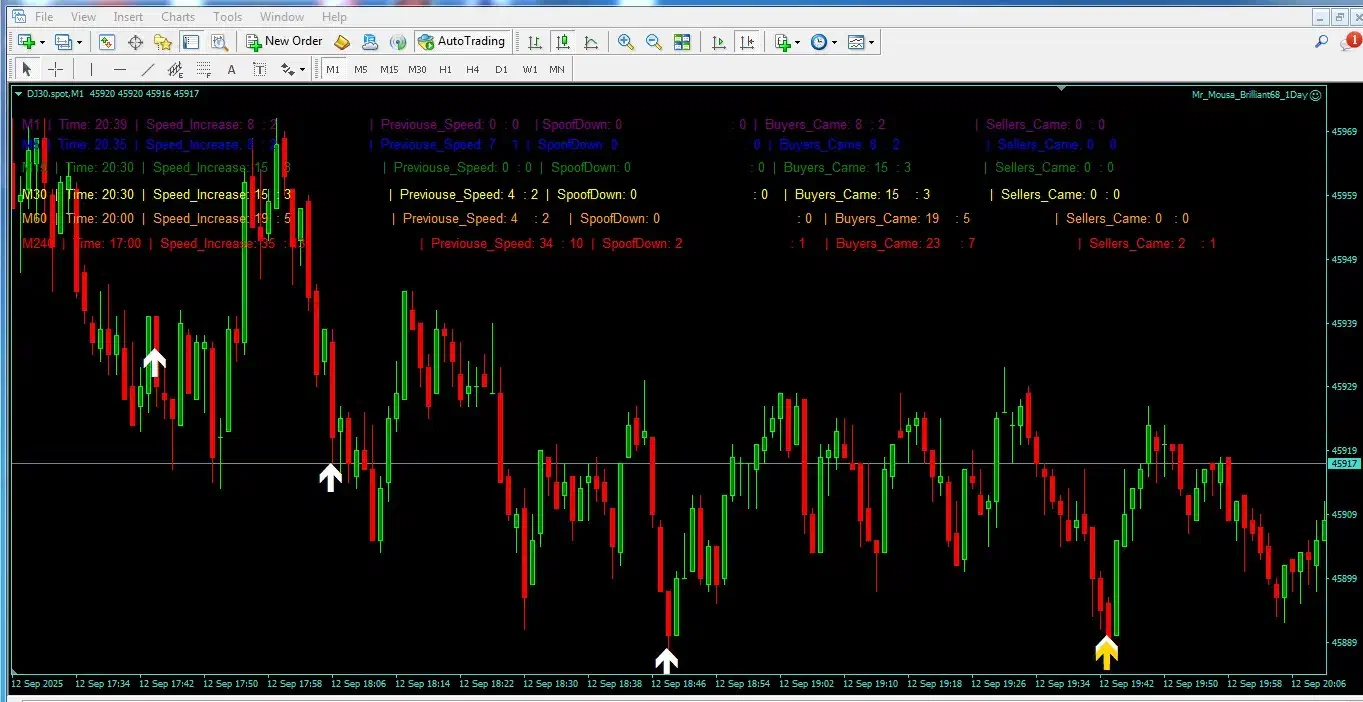Viewport: 1363px width, 702px height.
Task: Select the Crosshair tool
Action: click(56, 69)
